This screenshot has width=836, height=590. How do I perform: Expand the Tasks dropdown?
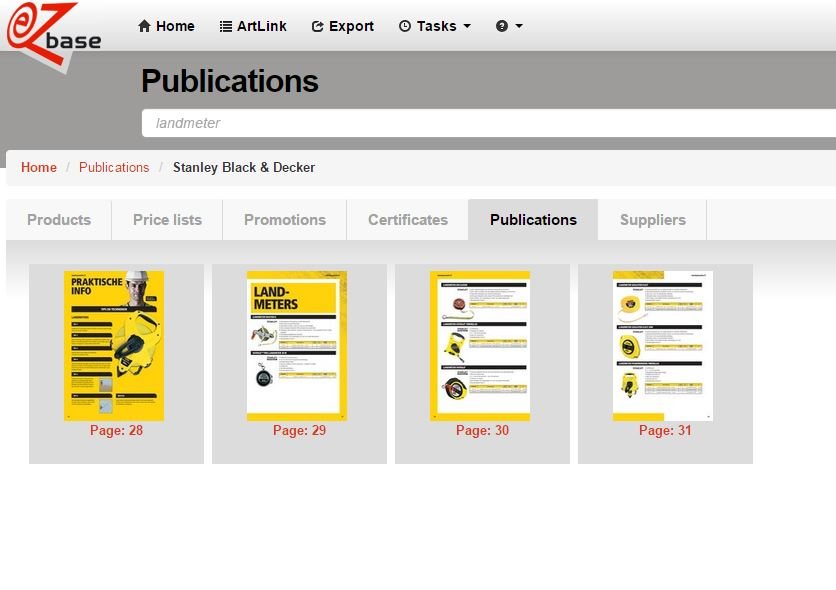pyautogui.click(x=435, y=26)
